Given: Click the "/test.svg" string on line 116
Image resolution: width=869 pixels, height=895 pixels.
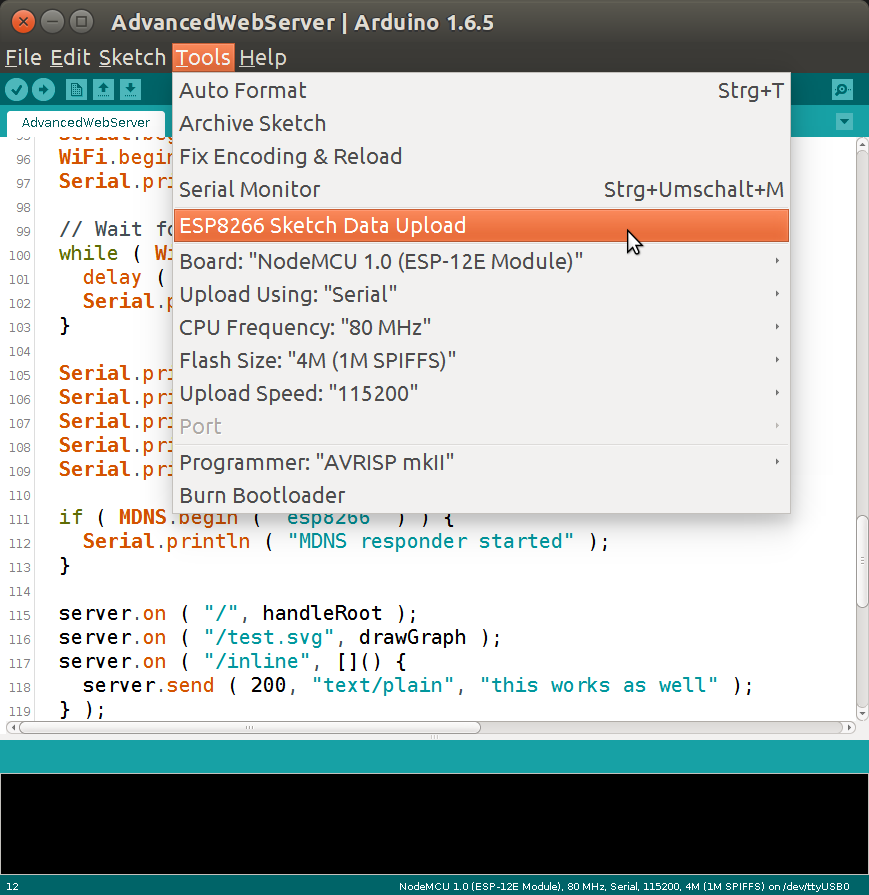Looking at the screenshot, I should pos(269,637).
